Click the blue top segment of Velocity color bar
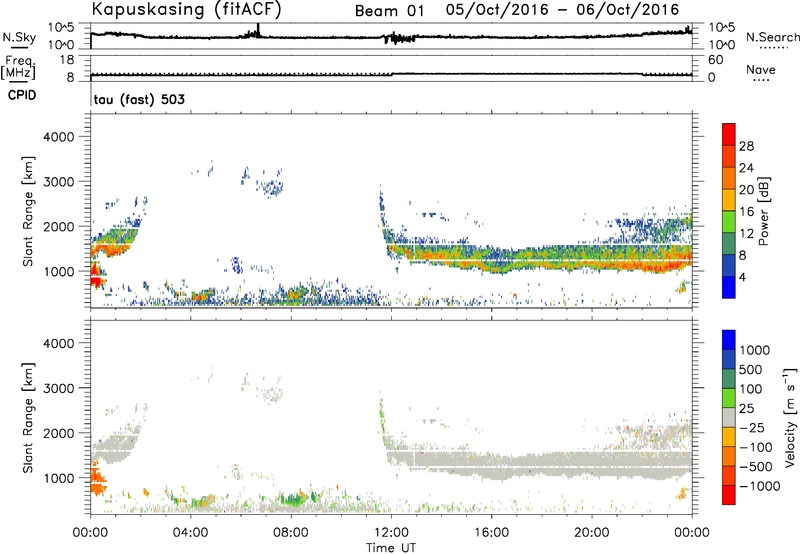The image size is (800, 554). point(729,340)
